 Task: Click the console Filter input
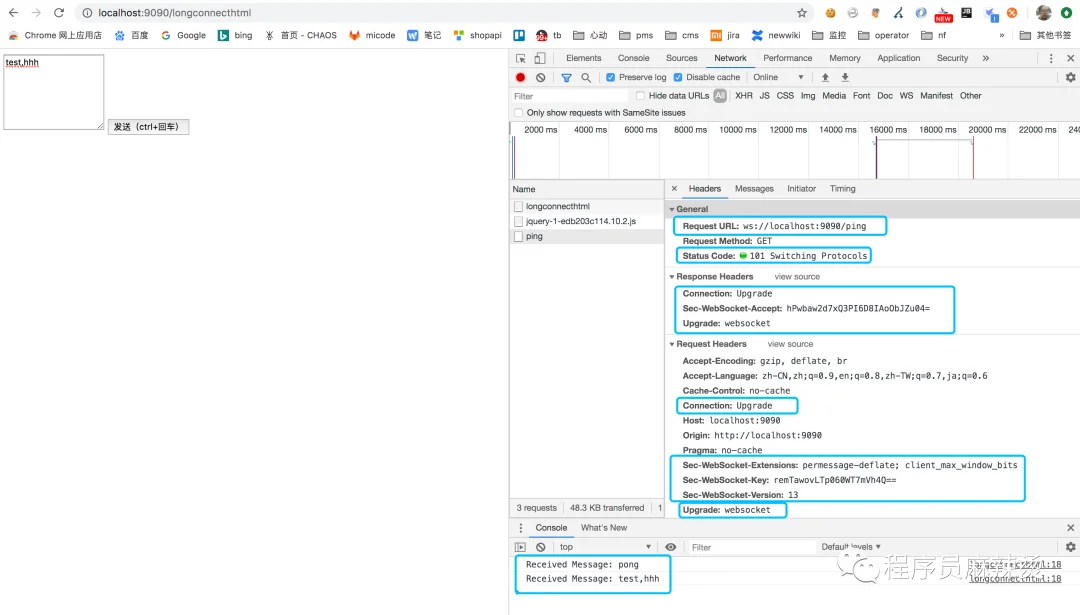[x=751, y=547]
